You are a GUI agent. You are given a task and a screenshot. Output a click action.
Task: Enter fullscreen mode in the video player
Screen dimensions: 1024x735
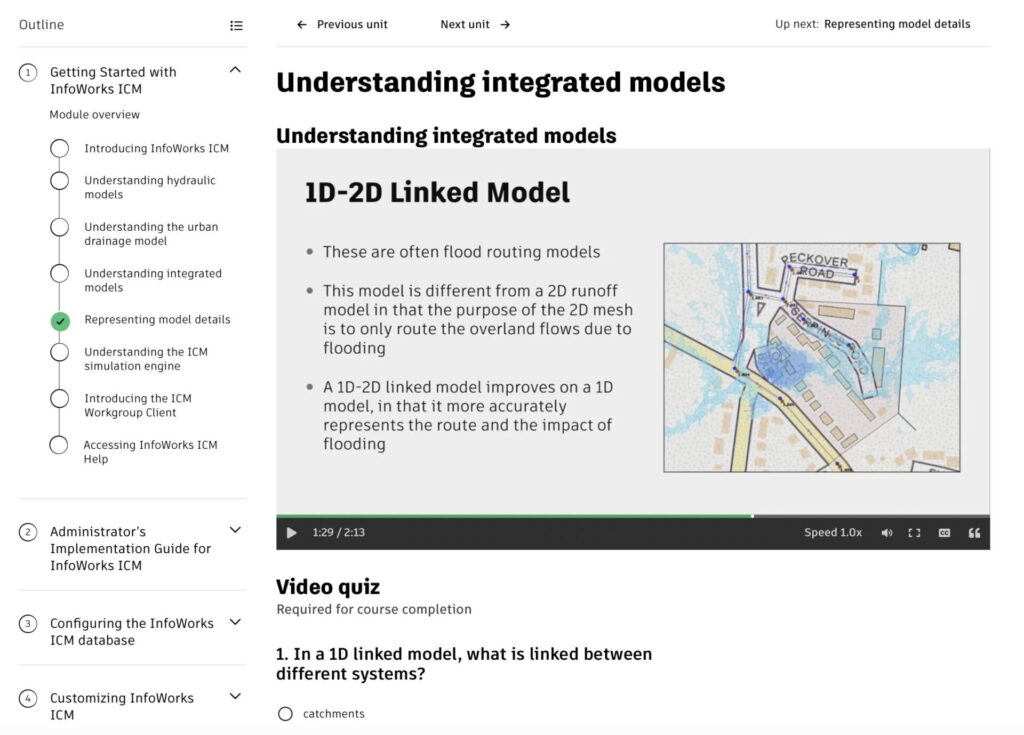click(914, 533)
